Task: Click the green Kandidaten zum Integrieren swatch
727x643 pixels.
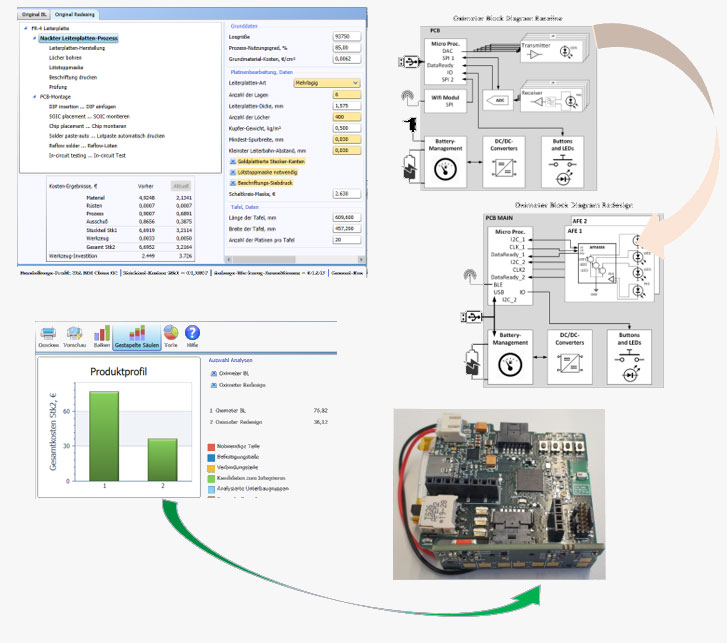Action: 210,477
